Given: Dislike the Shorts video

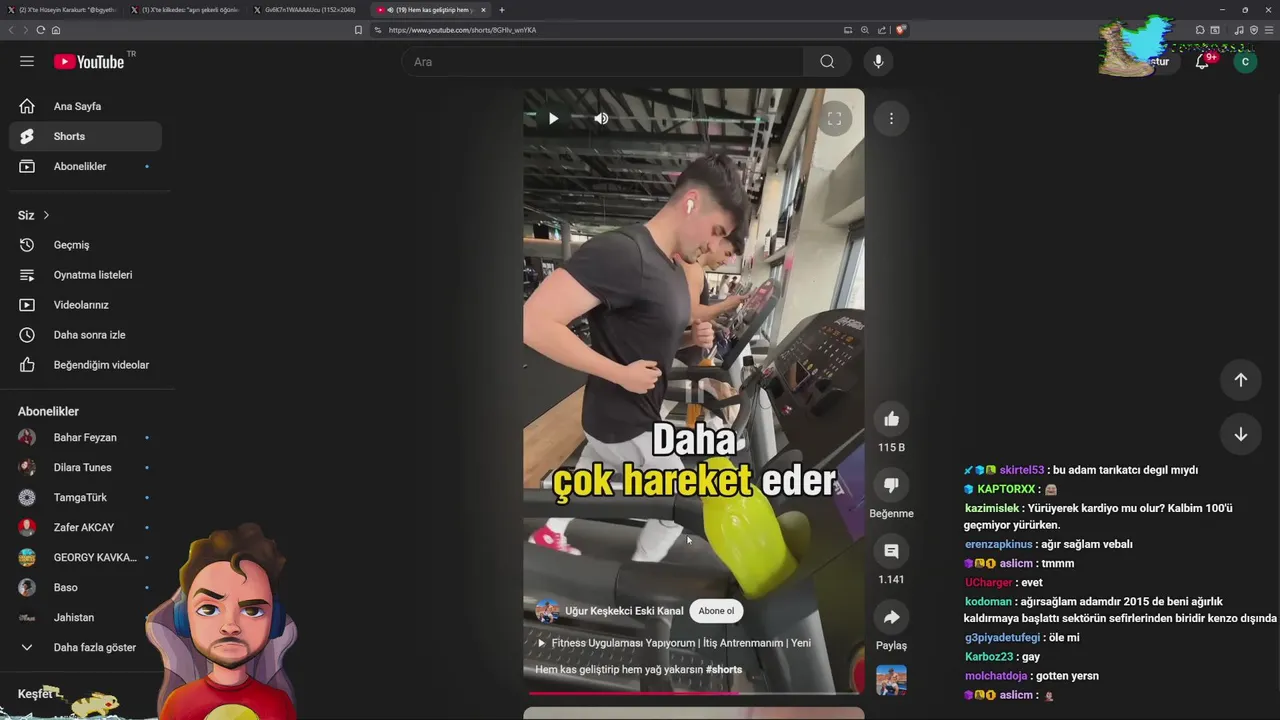Looking at the screenshot, I should coord(891,485).
